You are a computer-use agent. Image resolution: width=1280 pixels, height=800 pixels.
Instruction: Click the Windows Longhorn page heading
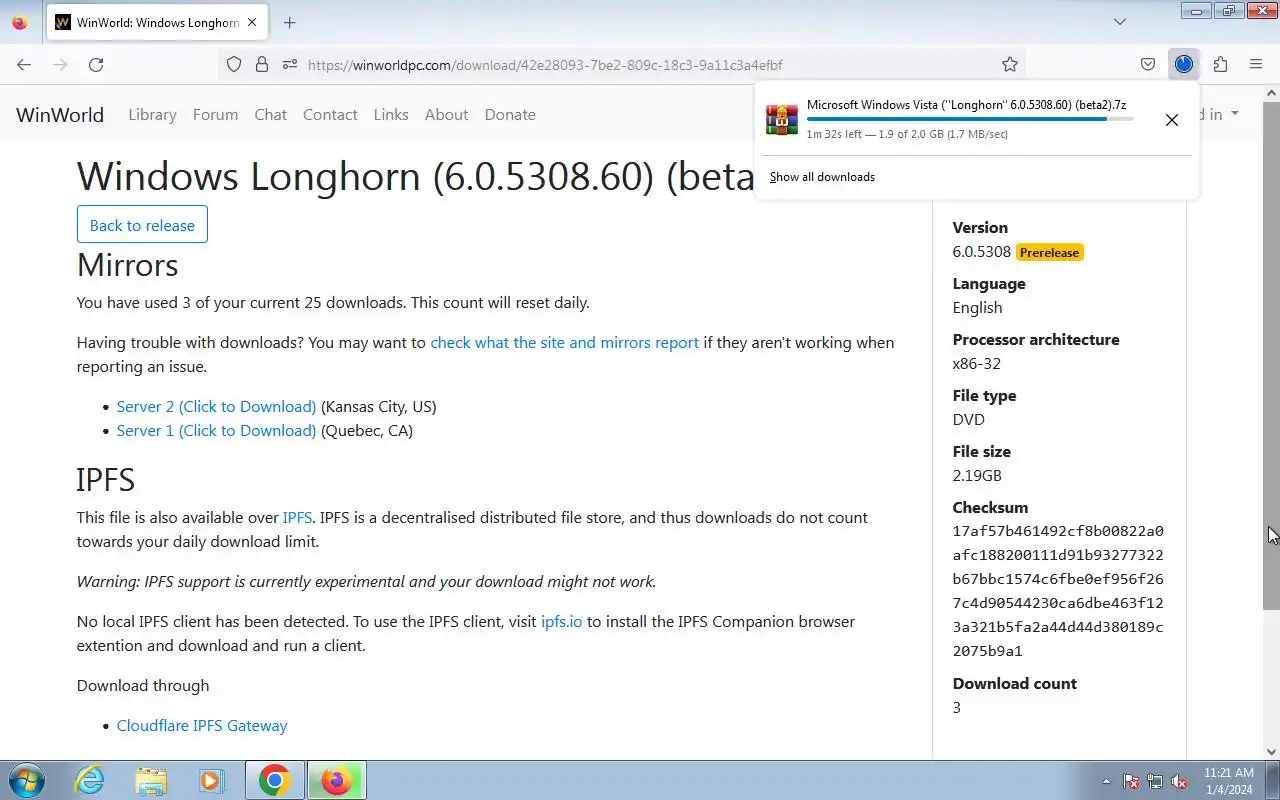coord(415,177)
